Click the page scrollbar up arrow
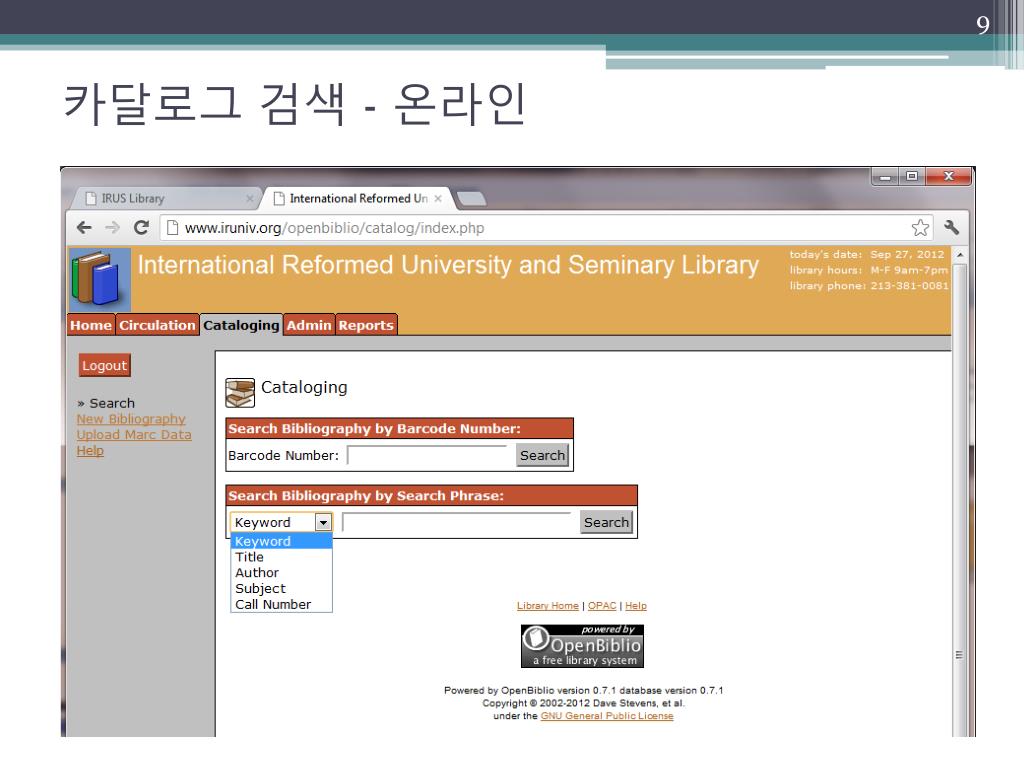The image size is (1024, 768). pyautogui.click(x=959, y=254)
